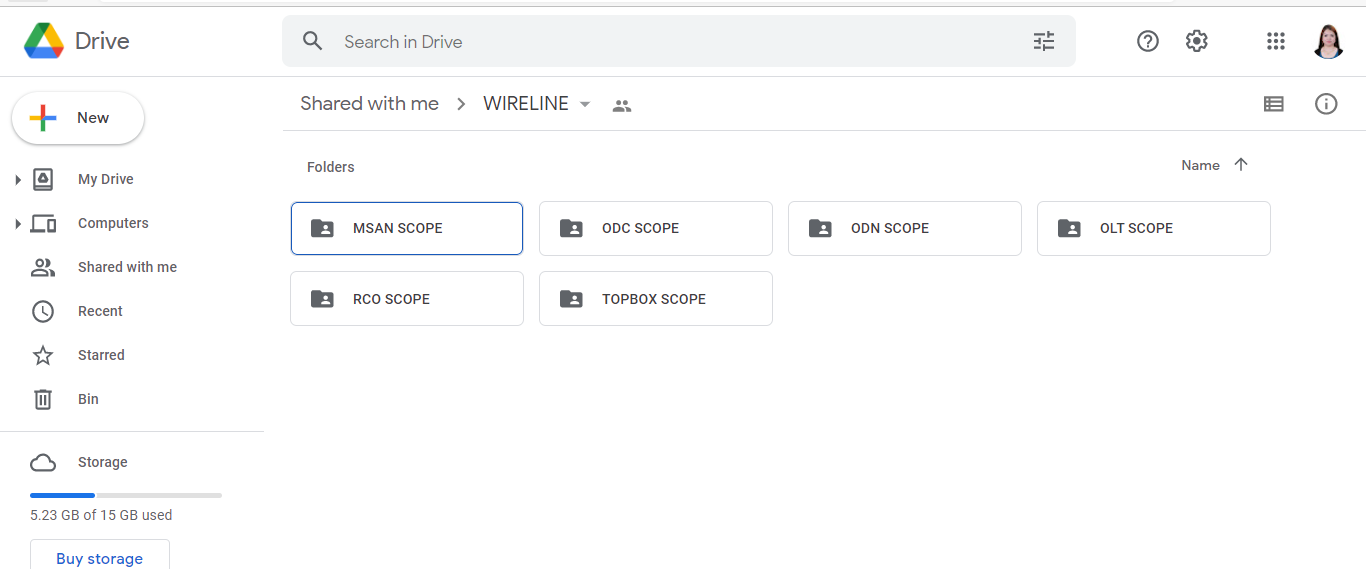Screen dimensions: 1366x569
Task: Open the Help menu icon
Action: click(x=1148, y=41)
